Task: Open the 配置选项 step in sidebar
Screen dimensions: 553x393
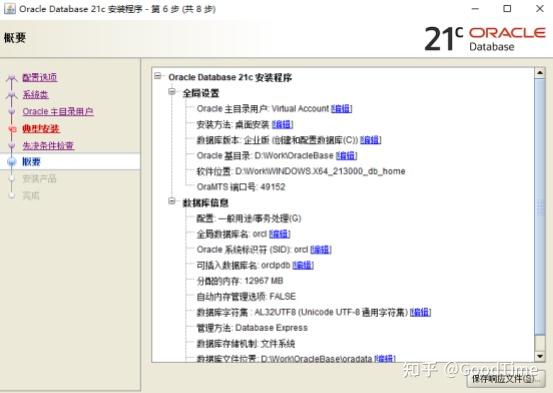Action: tap(40, 77)
